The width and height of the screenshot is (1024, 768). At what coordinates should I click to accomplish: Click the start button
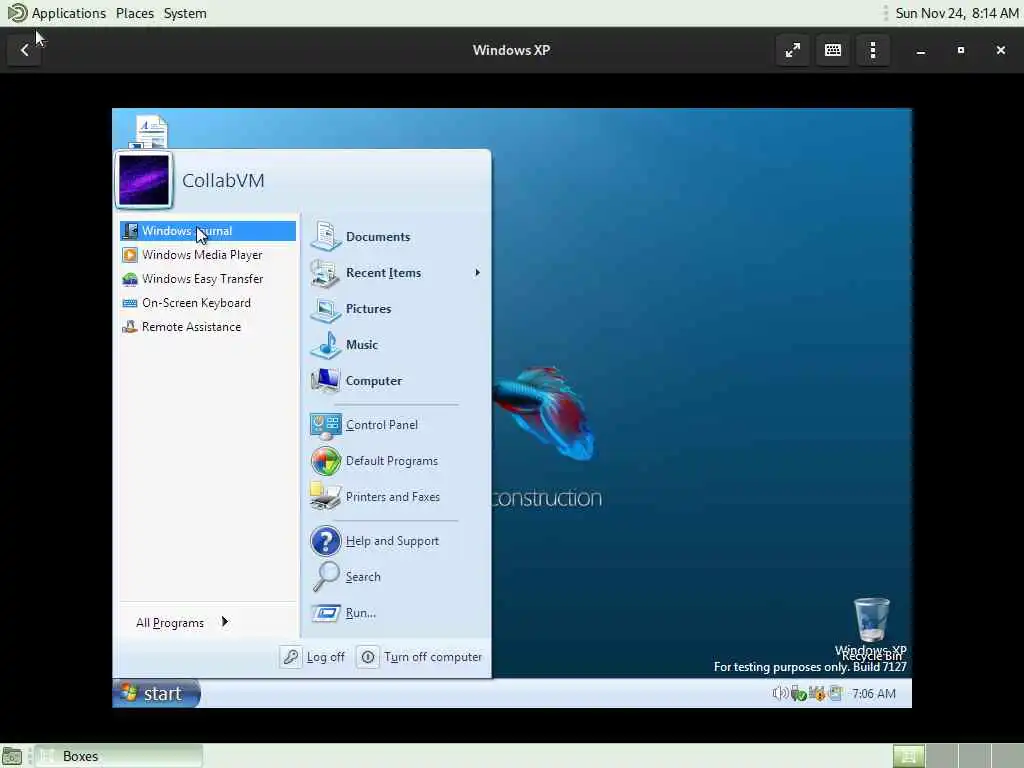[156, 694]
